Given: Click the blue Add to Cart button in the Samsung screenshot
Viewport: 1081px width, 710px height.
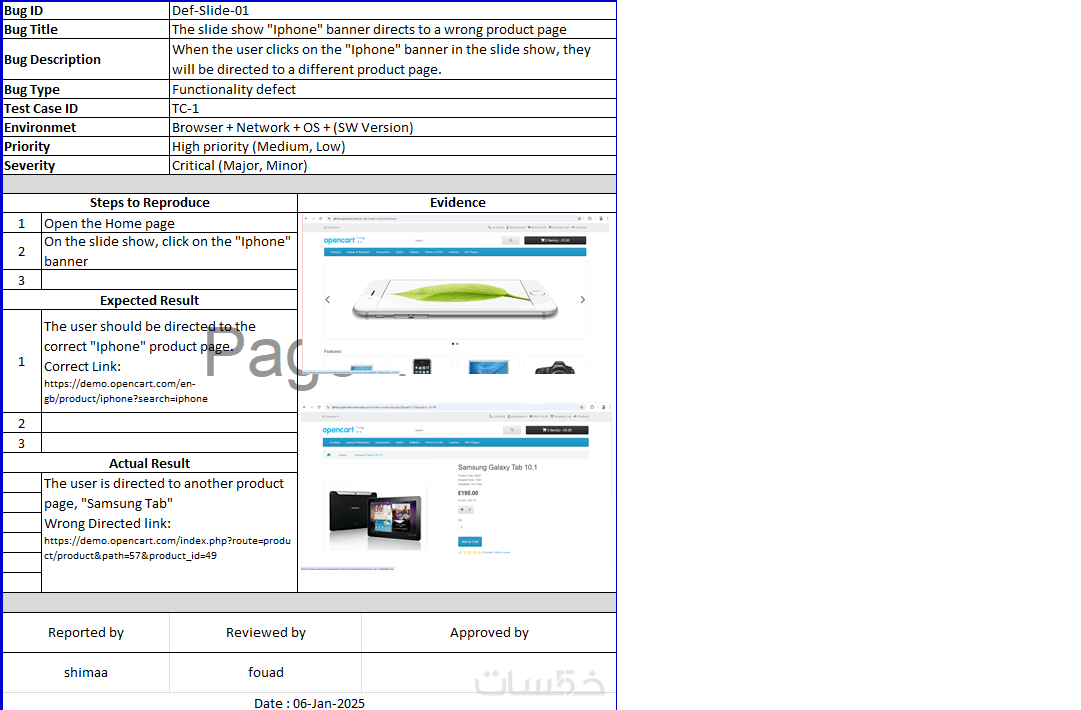Looking at the screenshot, I should (x=469, y=542).
